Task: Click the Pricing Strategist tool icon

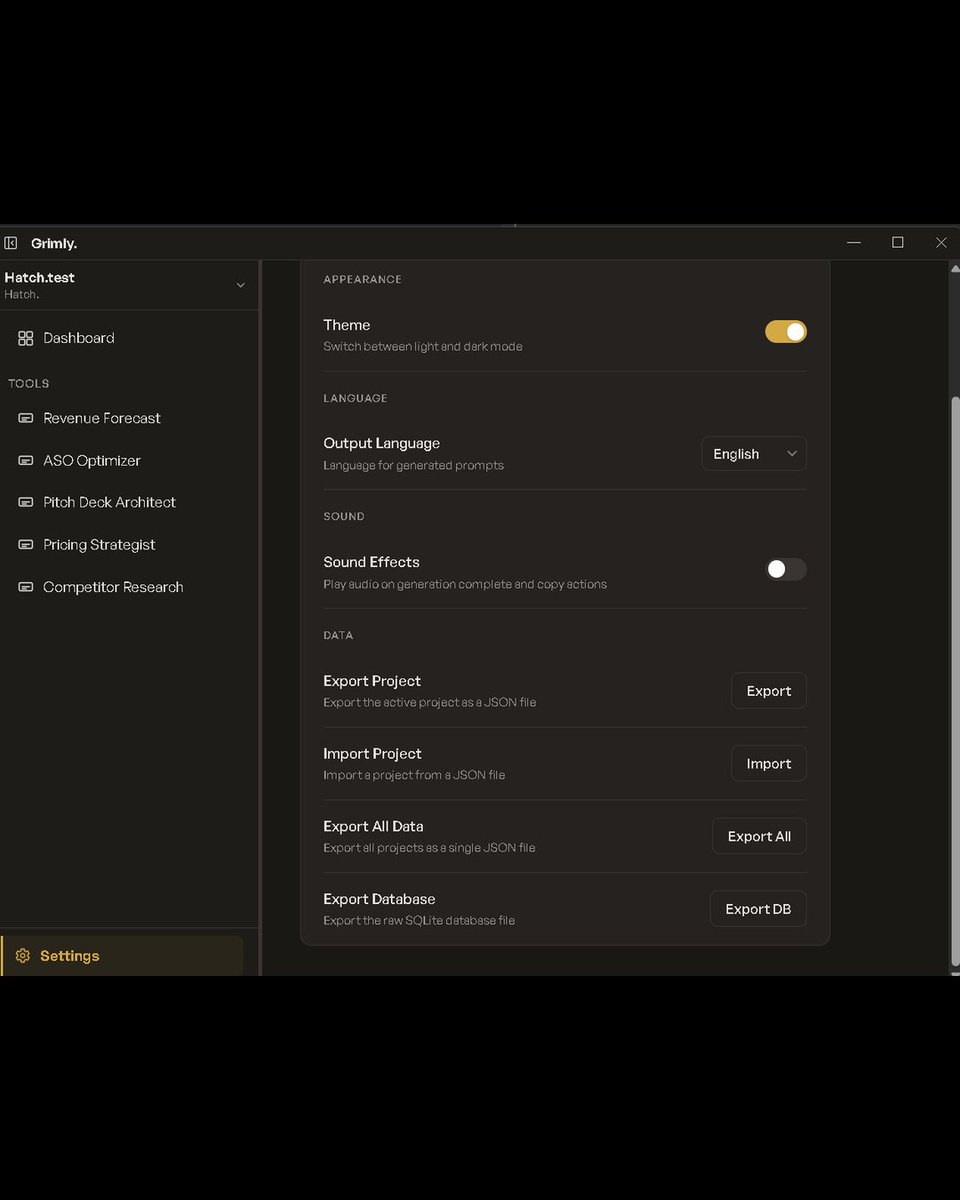Action: (x=26, y=545)
